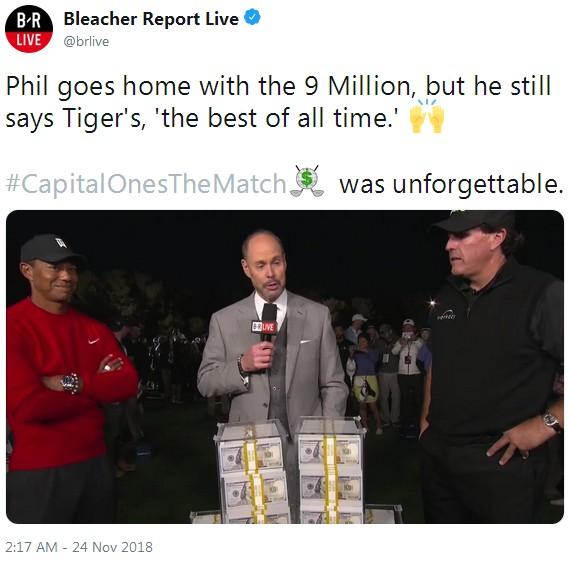The image size is (570, 564).
Task: Open the @brlive handle link
Action: click(x=86, y=41)
